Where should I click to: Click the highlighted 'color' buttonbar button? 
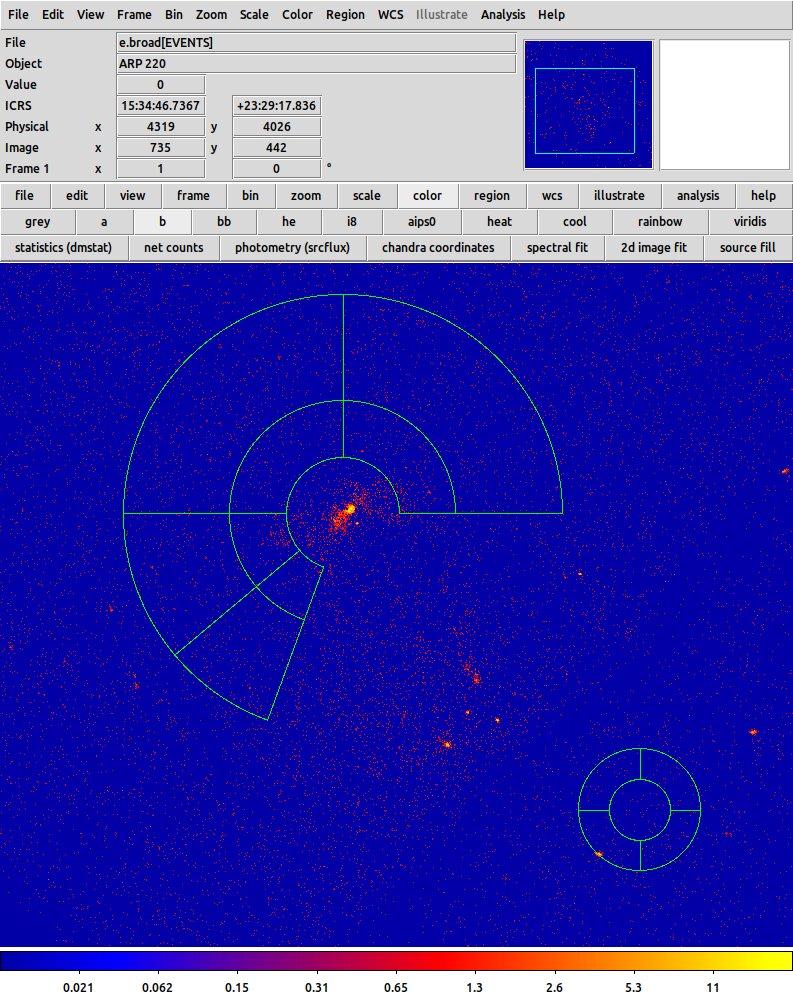point(428,195)
